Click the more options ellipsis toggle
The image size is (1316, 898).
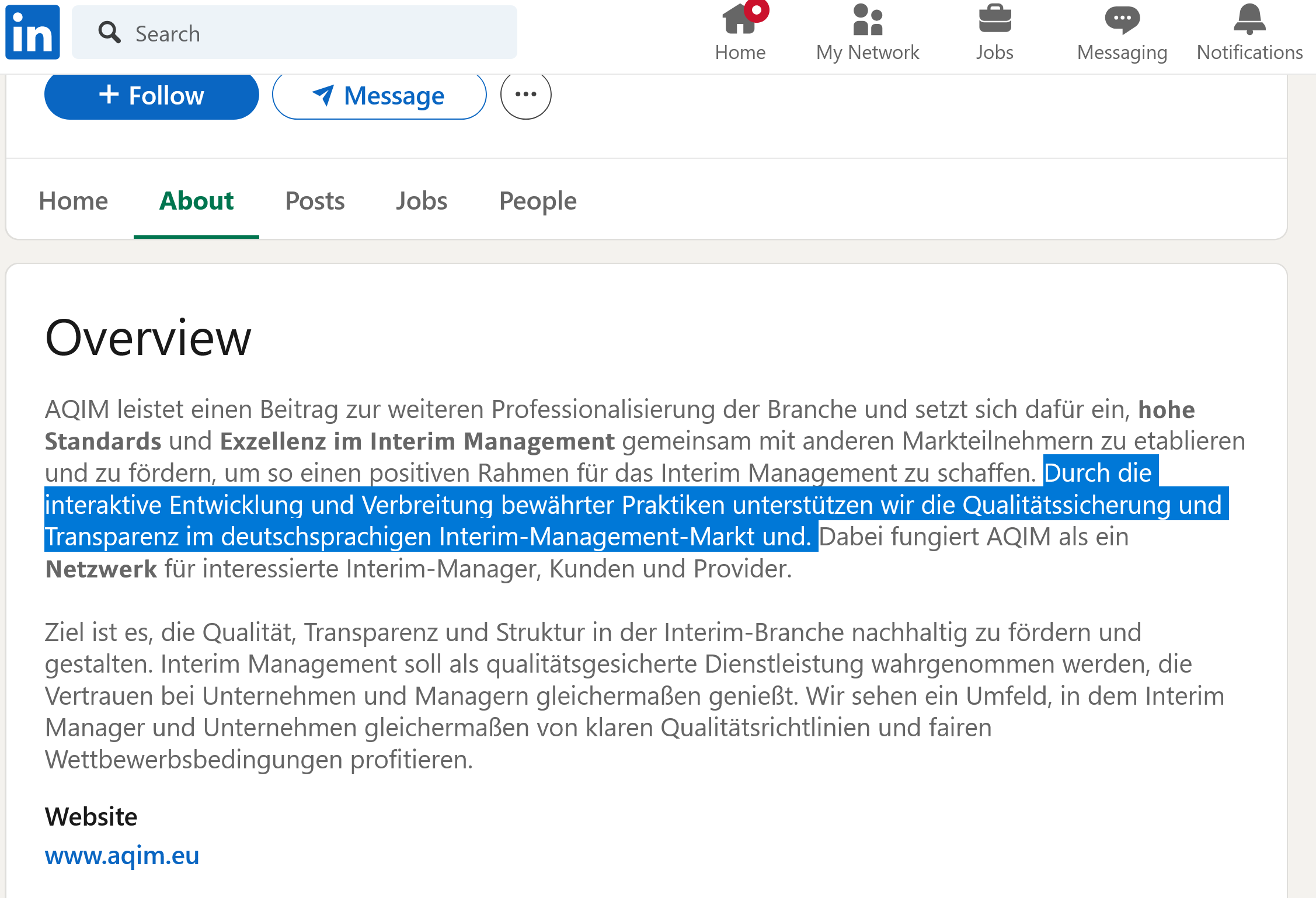[x=526, y=95]
